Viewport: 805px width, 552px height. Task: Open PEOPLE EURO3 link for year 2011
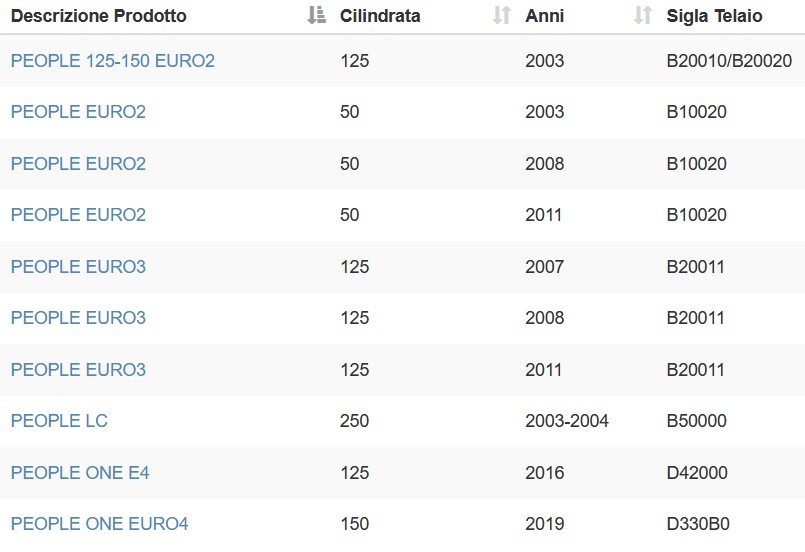click(78, 369)
